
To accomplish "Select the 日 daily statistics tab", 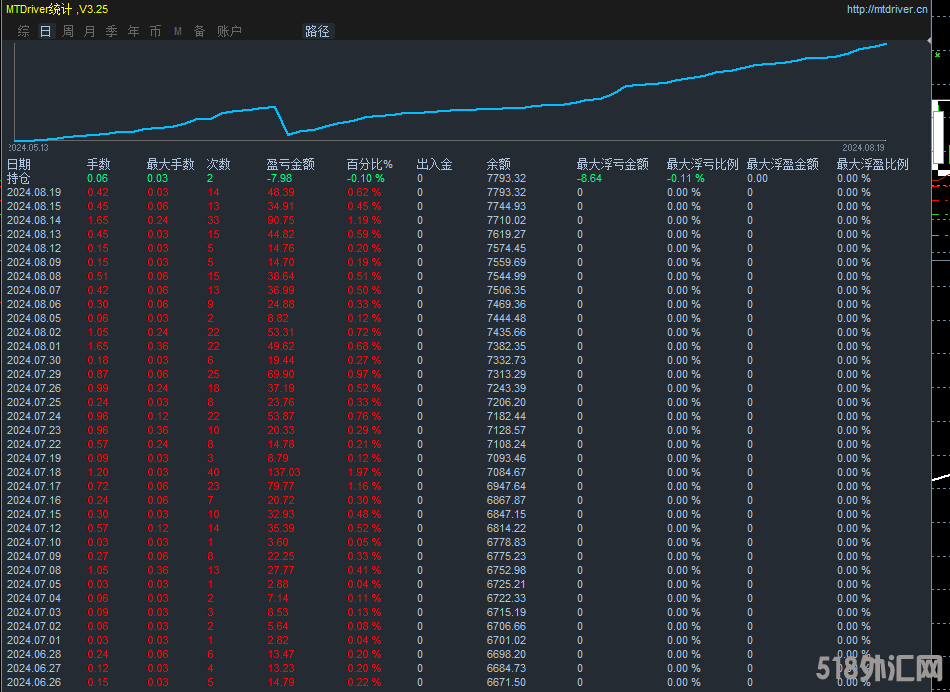I will click(x=45, y=31).
